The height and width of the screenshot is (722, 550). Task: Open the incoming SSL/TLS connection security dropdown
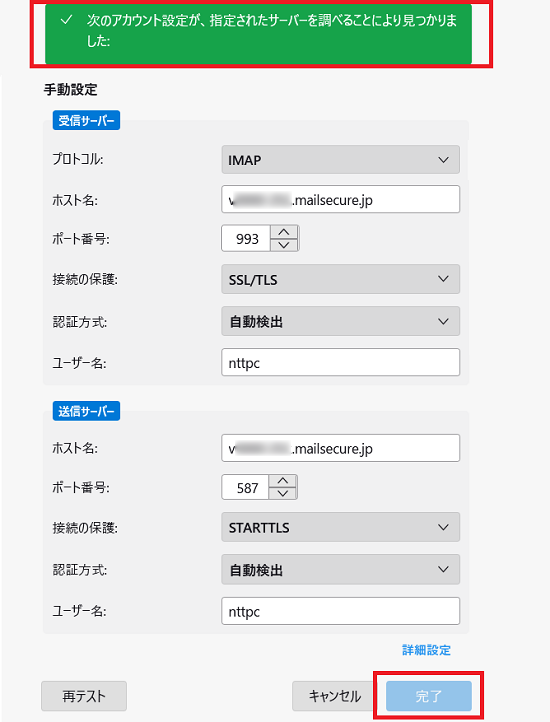click(340, 279)
